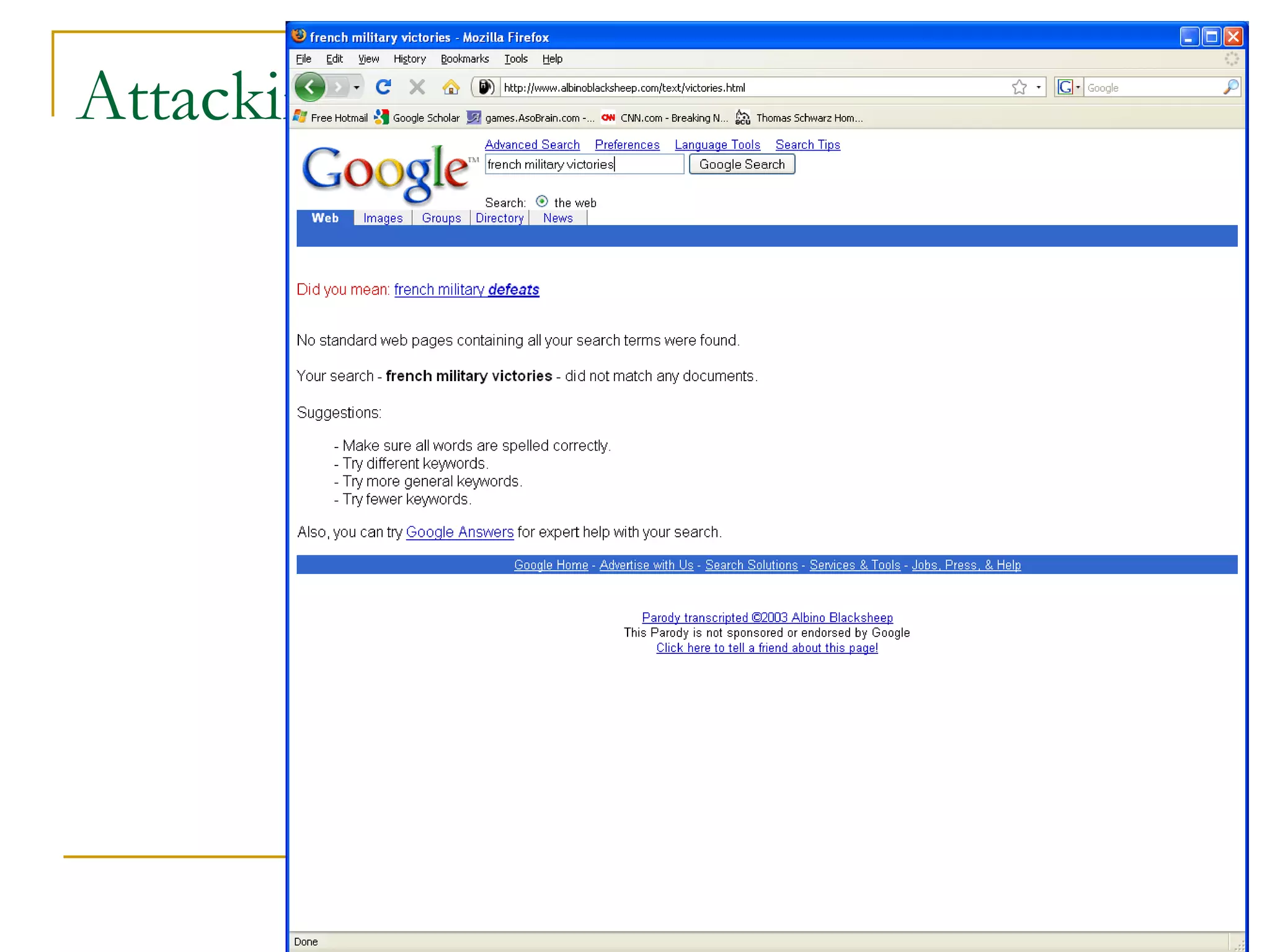Minimize the Firefox window
Screen dimensions: 1270x952
pos(1189,37)
